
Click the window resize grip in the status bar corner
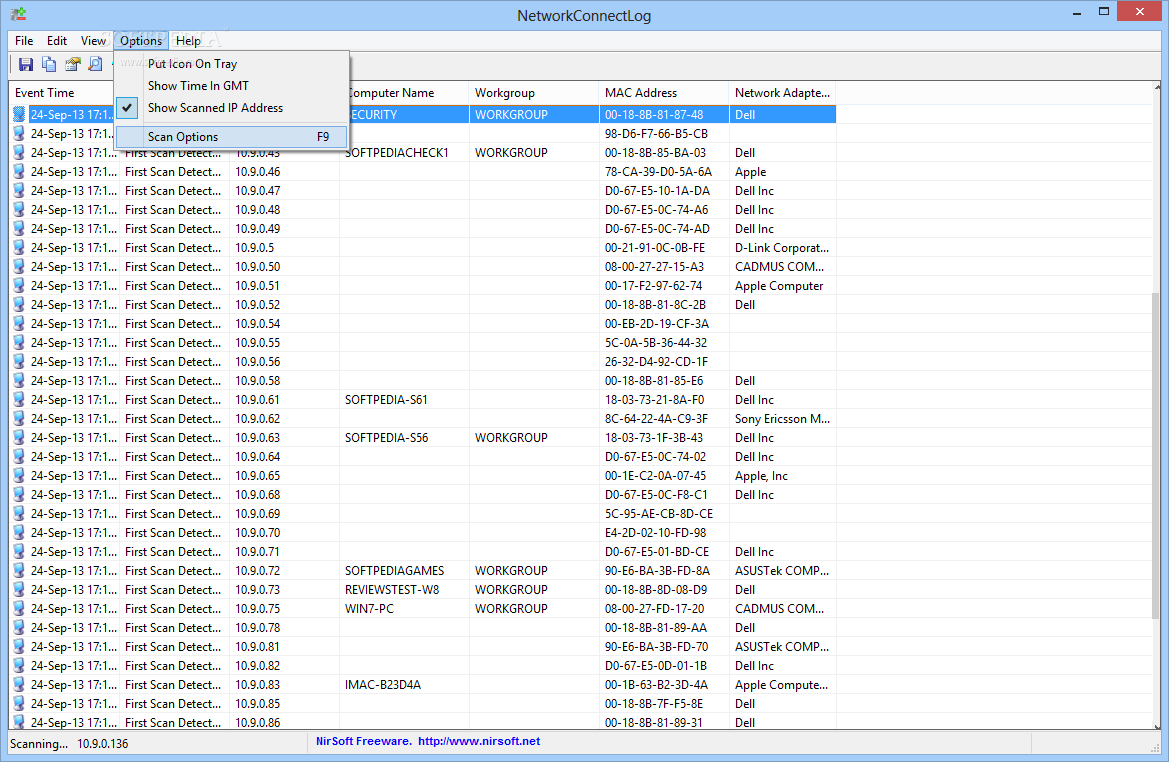(1155, 747)
